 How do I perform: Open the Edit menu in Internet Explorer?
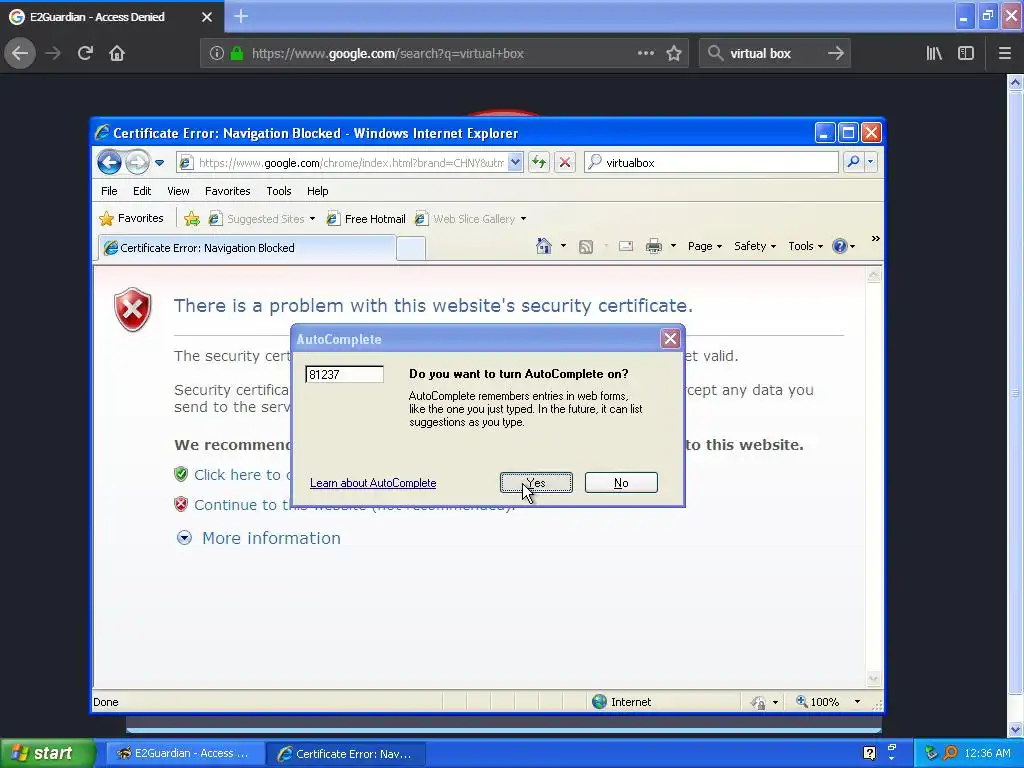pyautogui.click(x=142, y=191)
